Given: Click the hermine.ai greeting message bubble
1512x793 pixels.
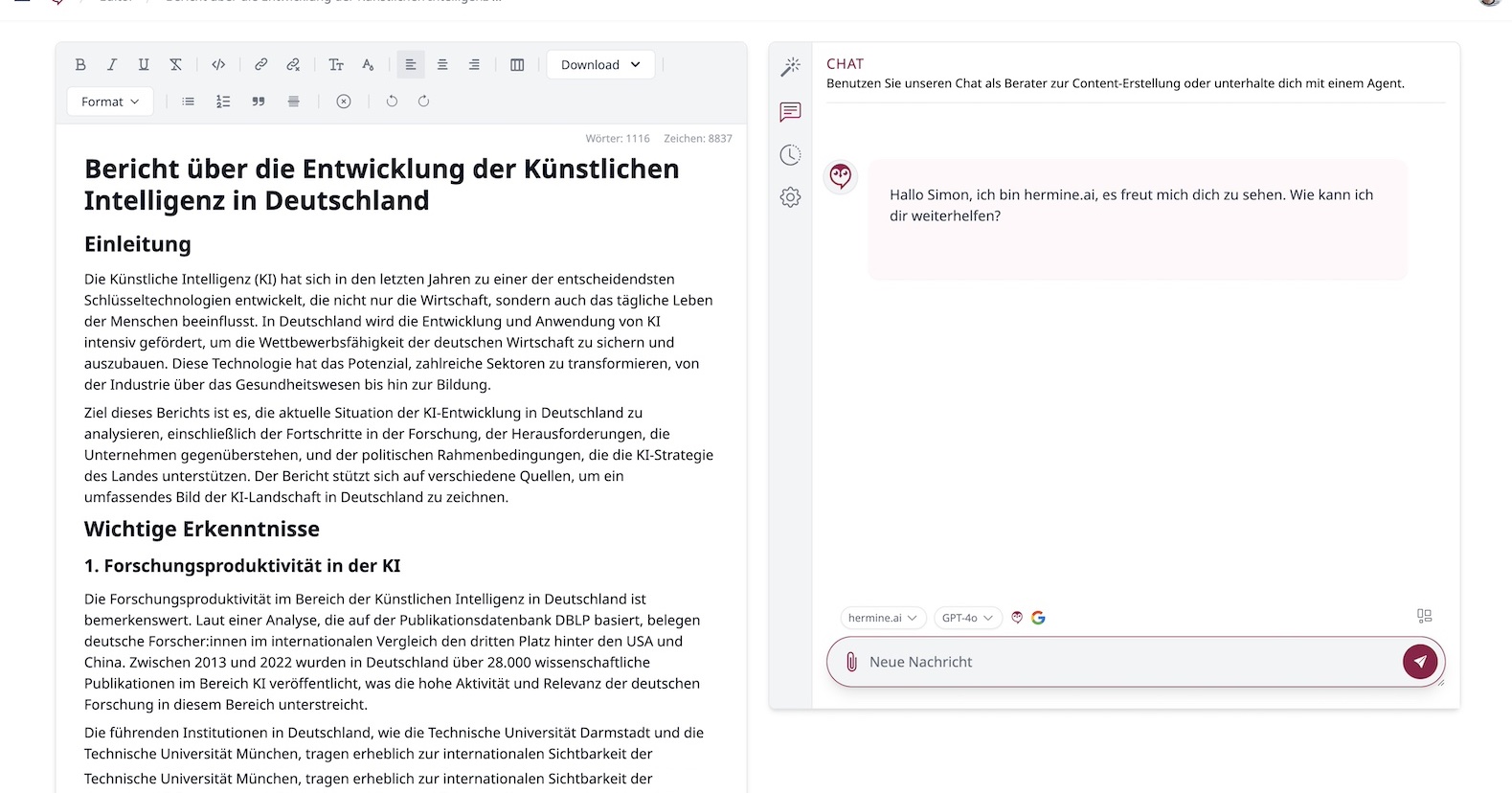Looking at the screenshot, I should [1138, 219].
